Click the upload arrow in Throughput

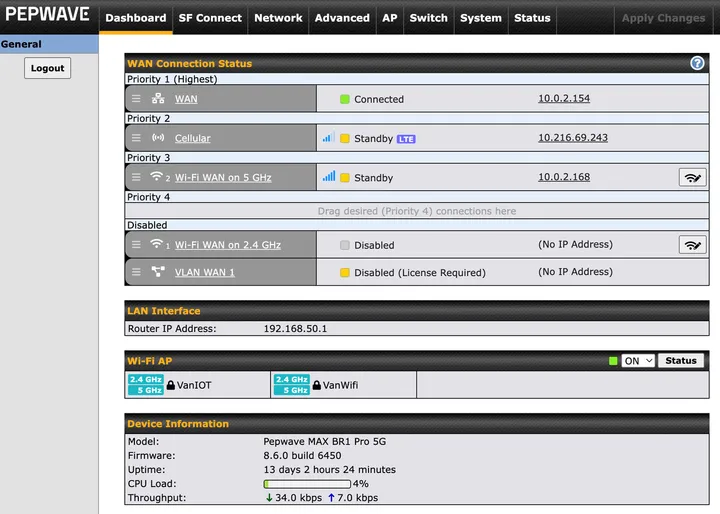coord(331,497)
